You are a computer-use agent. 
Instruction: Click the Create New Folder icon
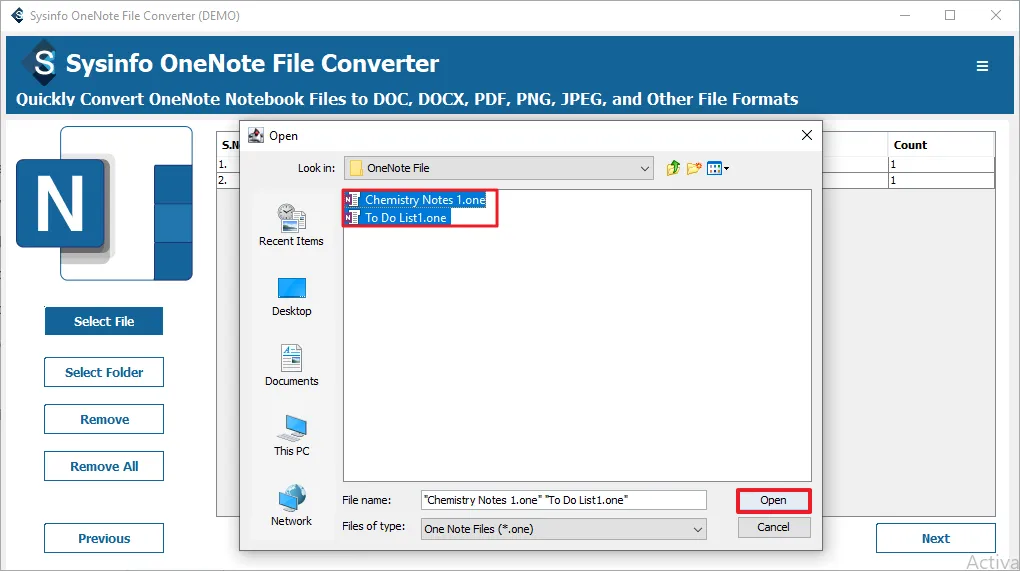click(694, 168)
